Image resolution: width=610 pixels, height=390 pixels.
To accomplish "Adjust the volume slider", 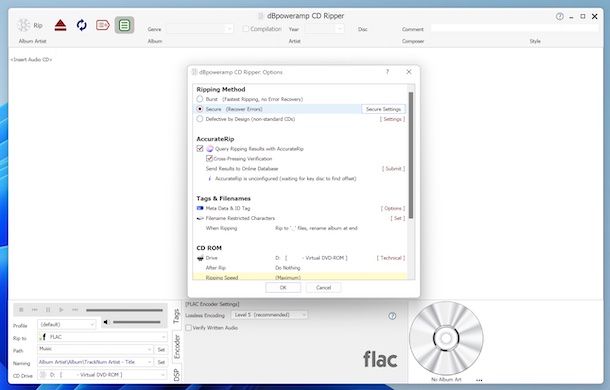I will [x=137, y=322].
